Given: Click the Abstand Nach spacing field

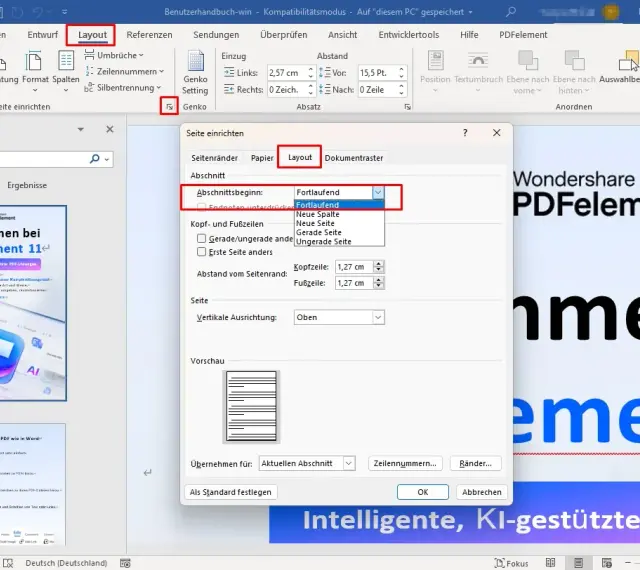Looking at the screenshot, I should pos(378,89).
